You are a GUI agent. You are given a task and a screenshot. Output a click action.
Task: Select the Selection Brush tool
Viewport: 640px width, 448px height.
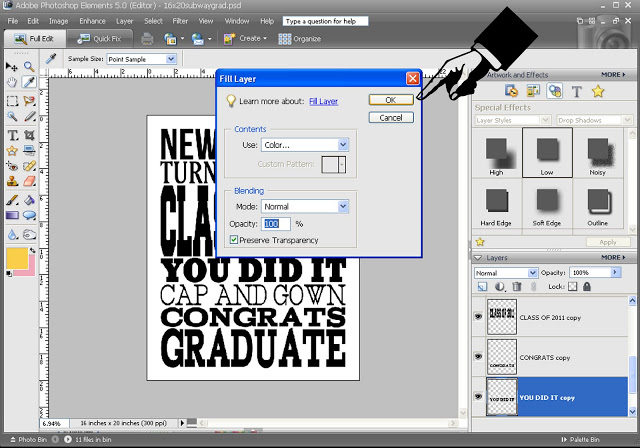pyautogui.click(x=29, y=117)
